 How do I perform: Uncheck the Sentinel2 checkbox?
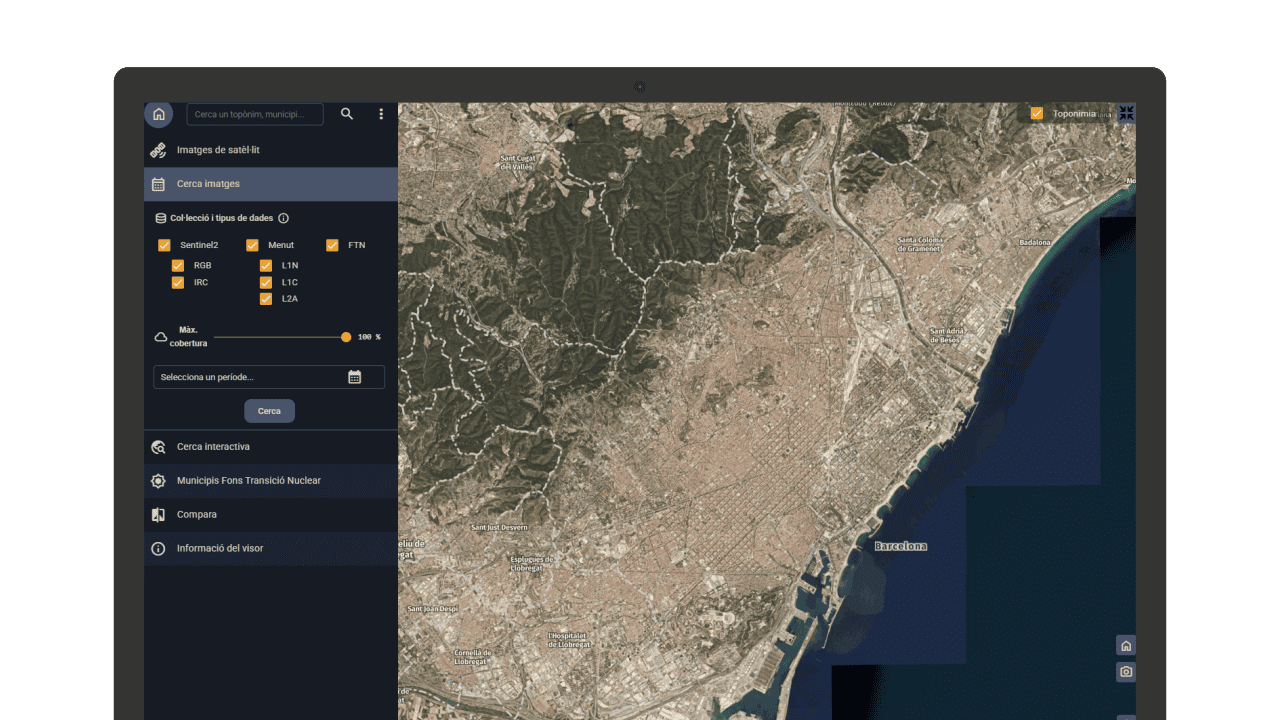[164, 245]
